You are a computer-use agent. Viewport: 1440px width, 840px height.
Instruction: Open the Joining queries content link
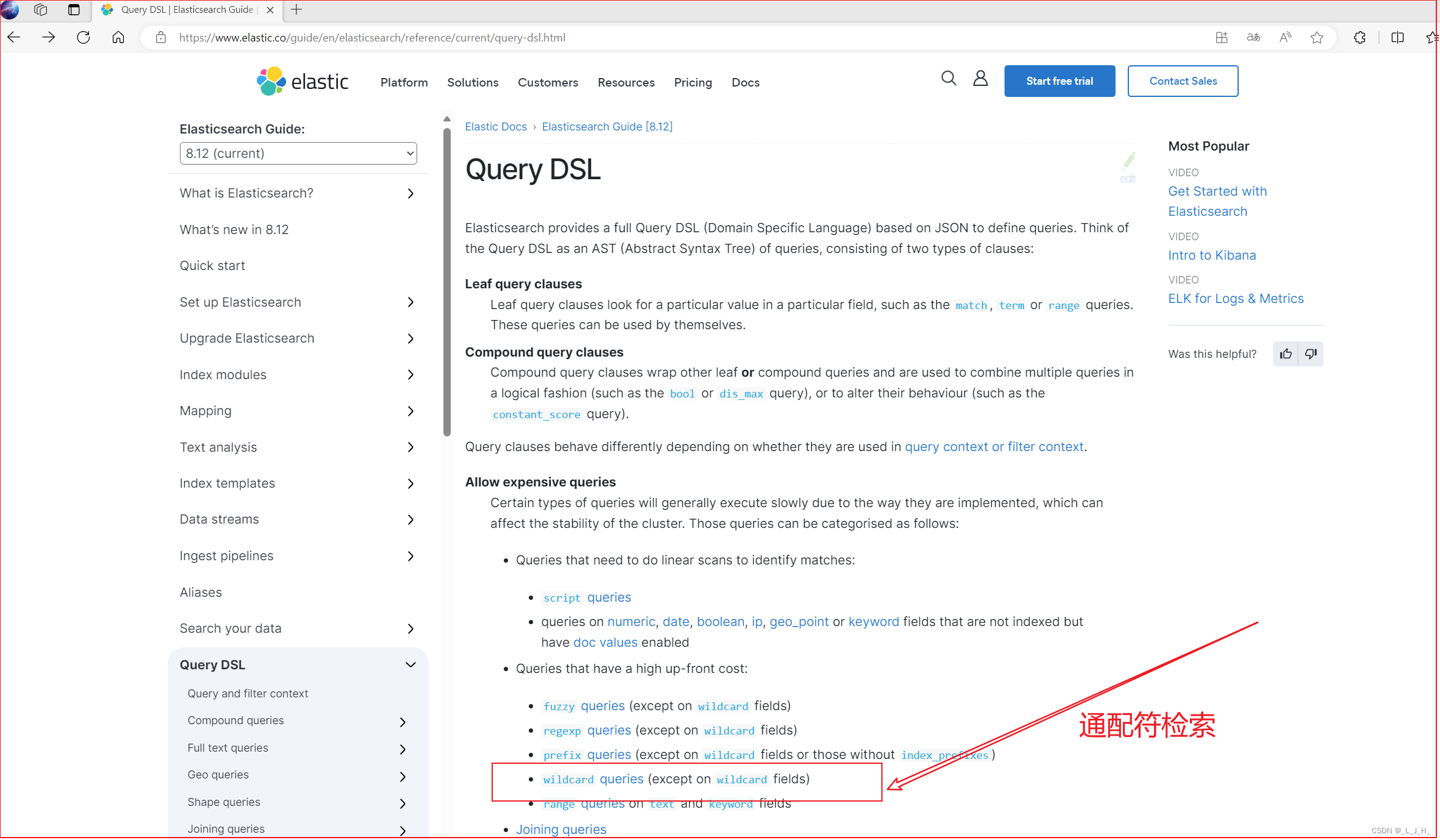(x=561, y=830)
